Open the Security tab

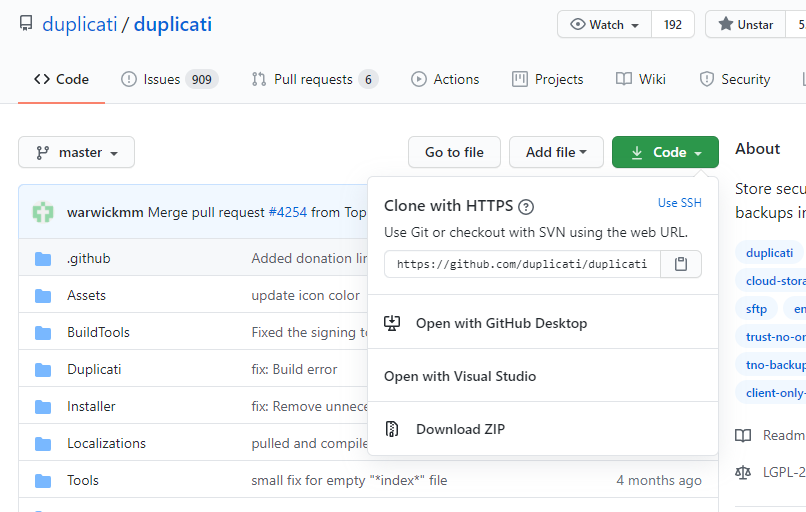pyautogui.click(x=735, y=79)
